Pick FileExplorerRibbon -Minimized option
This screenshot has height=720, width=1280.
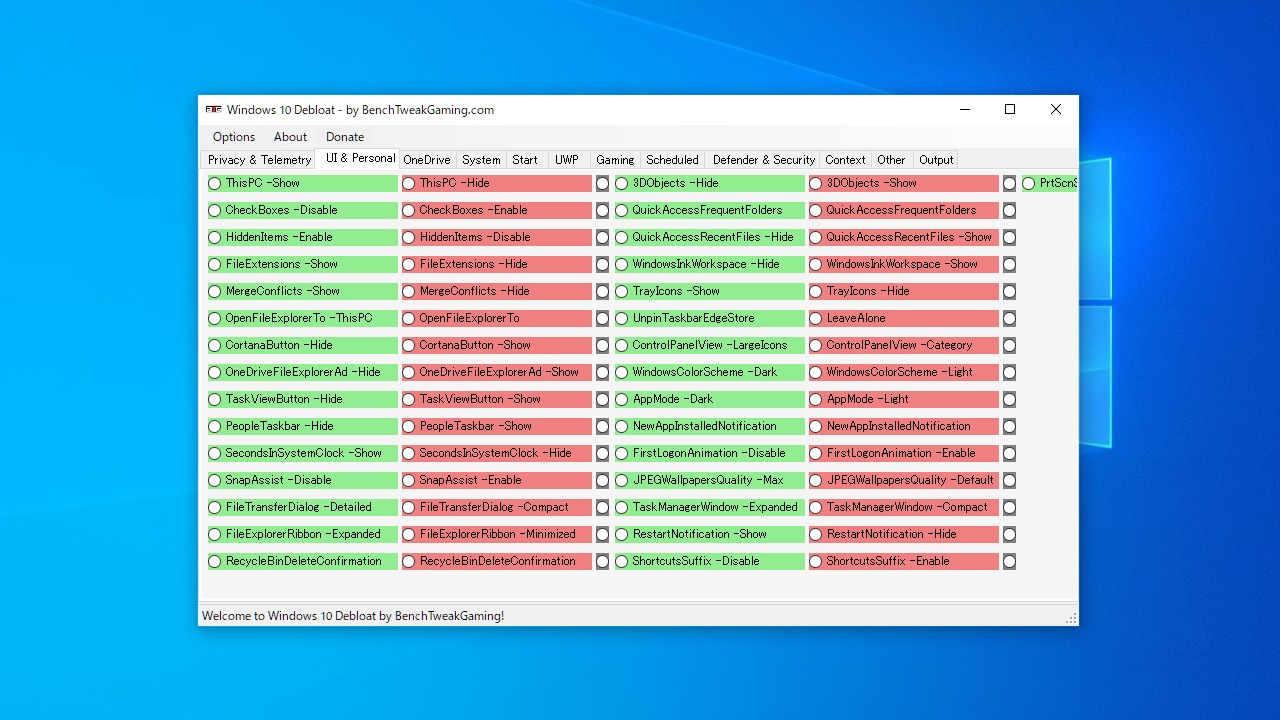(496, 535)
